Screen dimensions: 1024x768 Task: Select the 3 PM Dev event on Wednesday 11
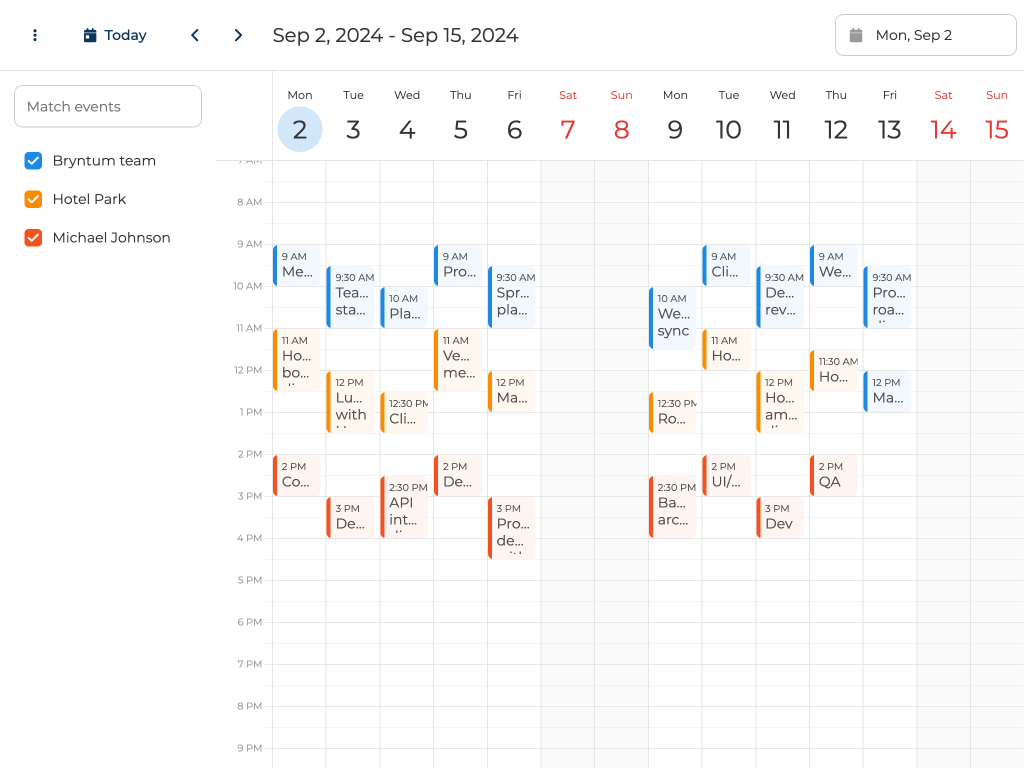(781, 517)
